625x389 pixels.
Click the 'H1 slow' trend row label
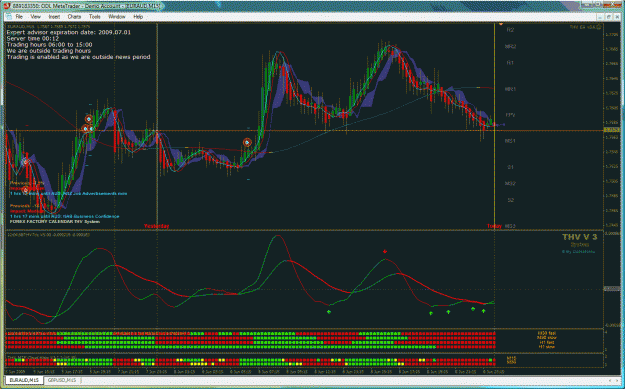coord(546,347)
